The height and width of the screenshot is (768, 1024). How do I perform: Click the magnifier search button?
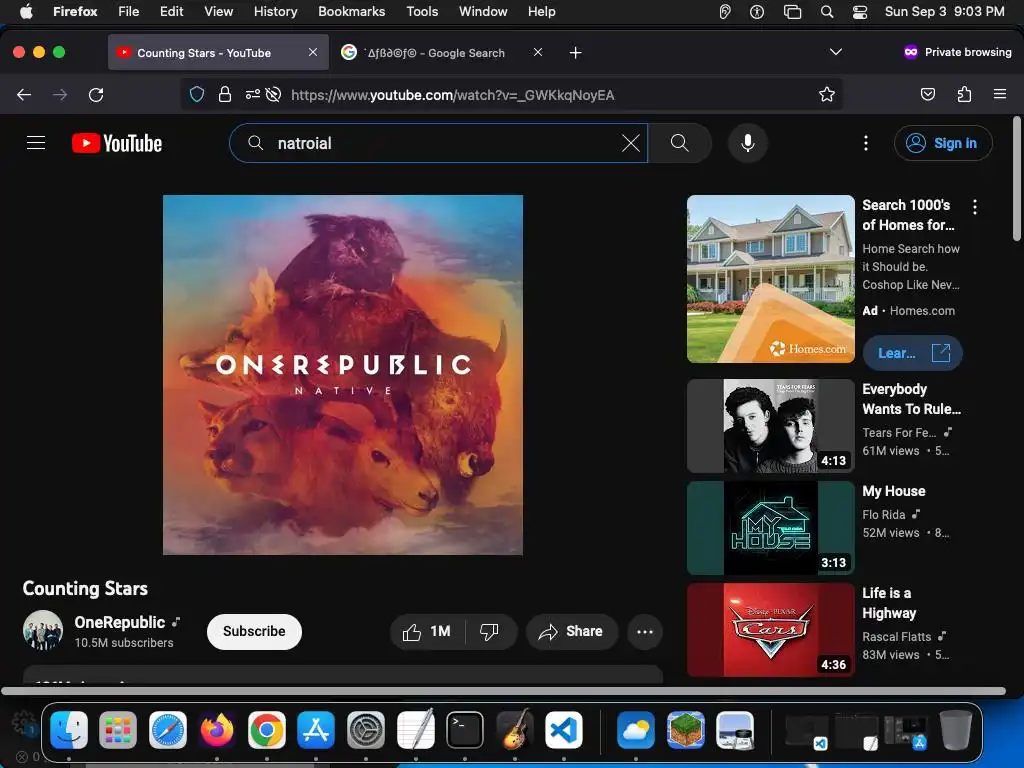point(680,143)
